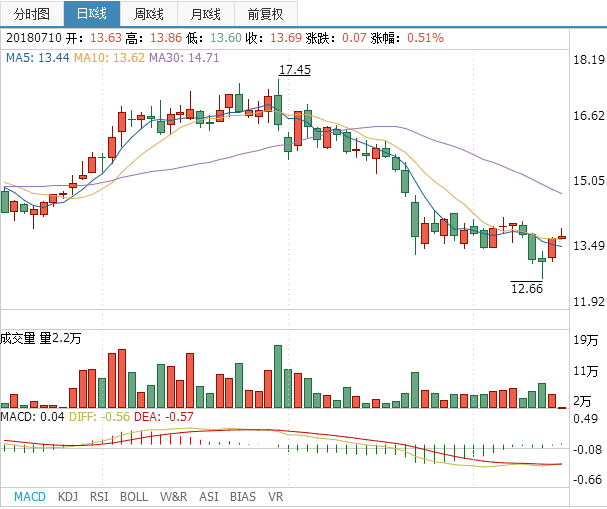The height and width of the screenshot is (509, 607).
Task: Choose the RSI indicator
Action: pyautogui.click(x=99, y=497)
